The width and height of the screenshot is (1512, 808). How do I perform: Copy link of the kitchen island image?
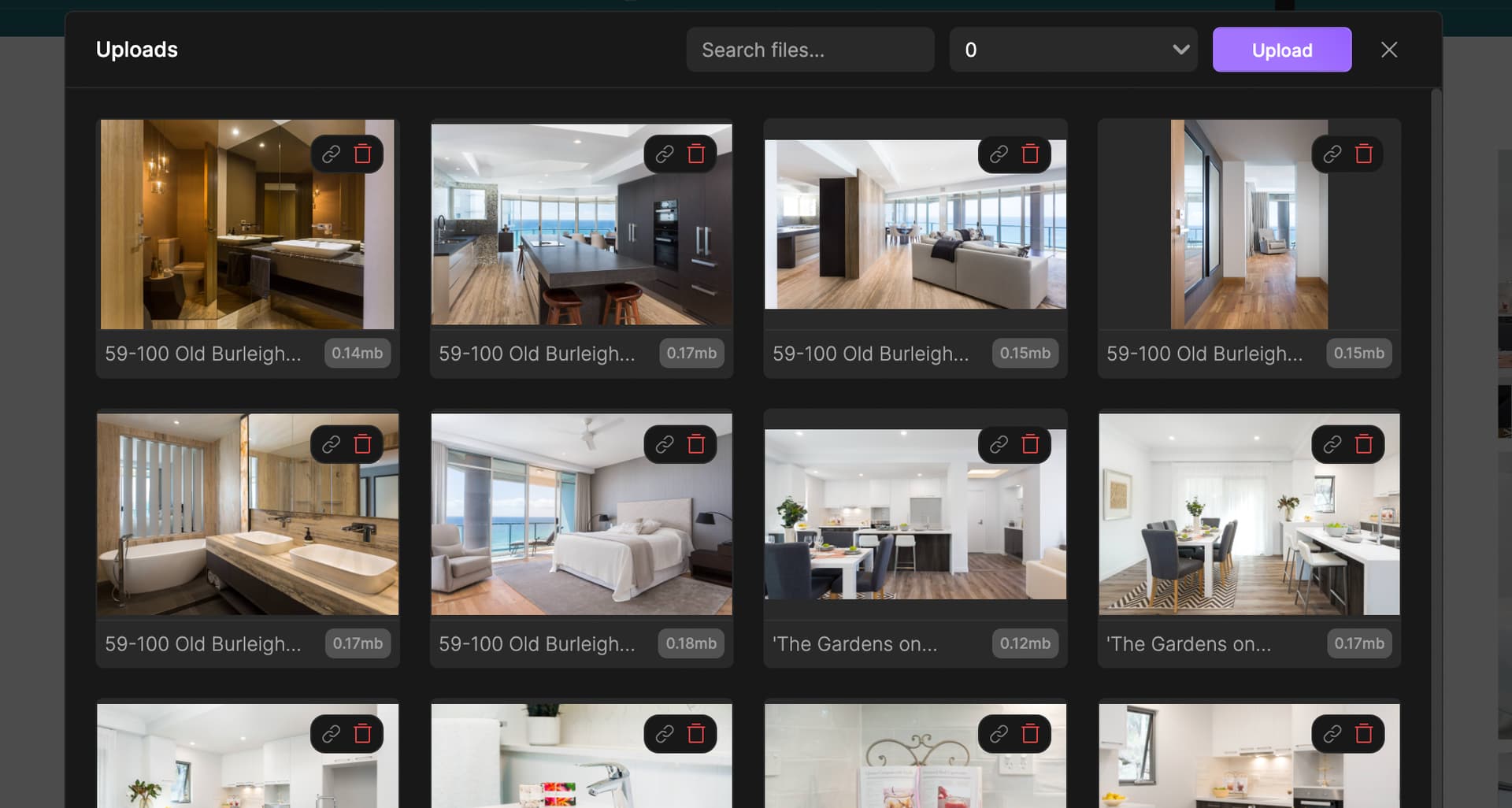click(x=665, y=154)
